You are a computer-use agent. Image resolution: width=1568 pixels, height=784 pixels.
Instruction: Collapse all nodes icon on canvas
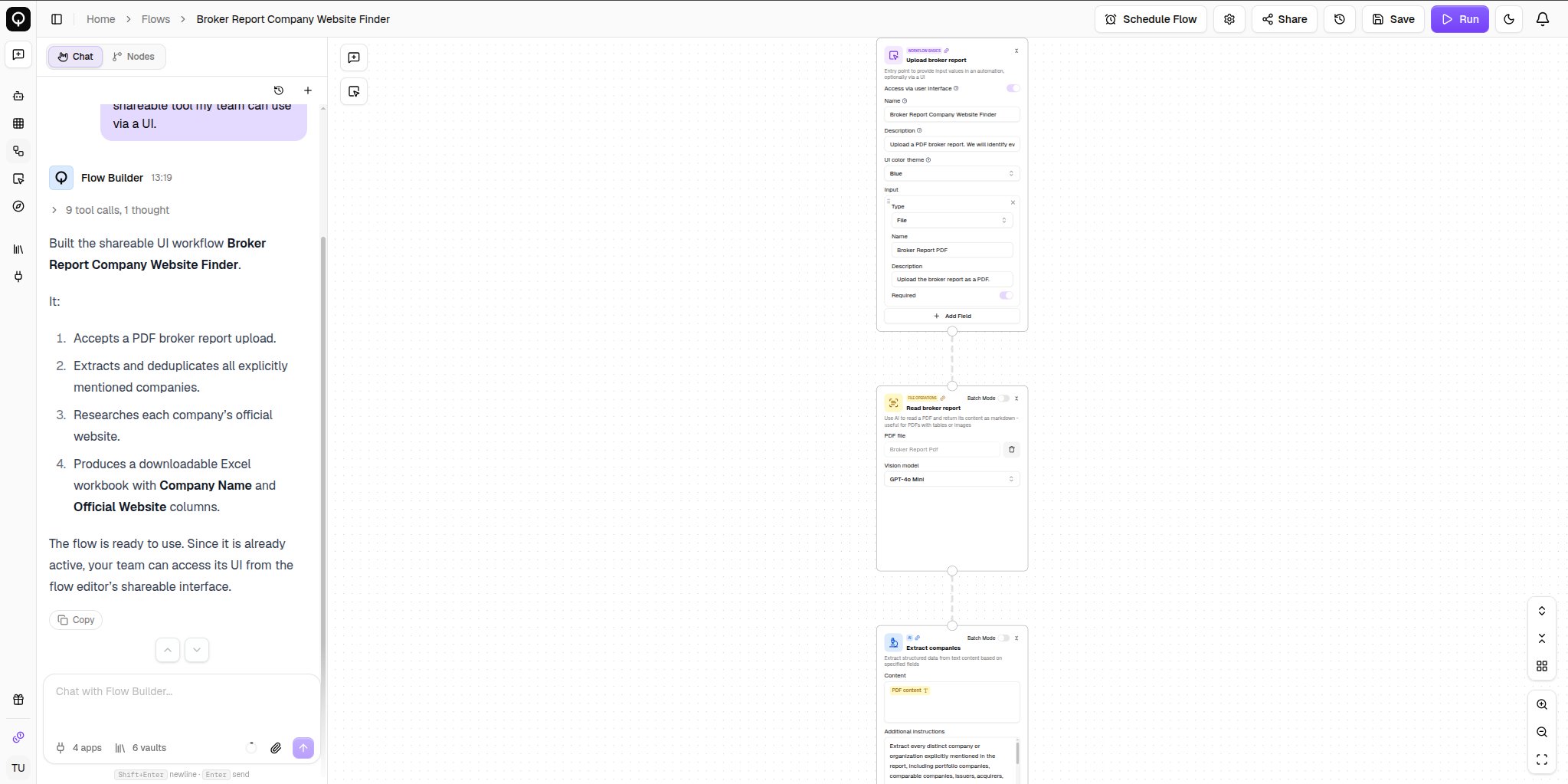click(x=1542, y=638)
